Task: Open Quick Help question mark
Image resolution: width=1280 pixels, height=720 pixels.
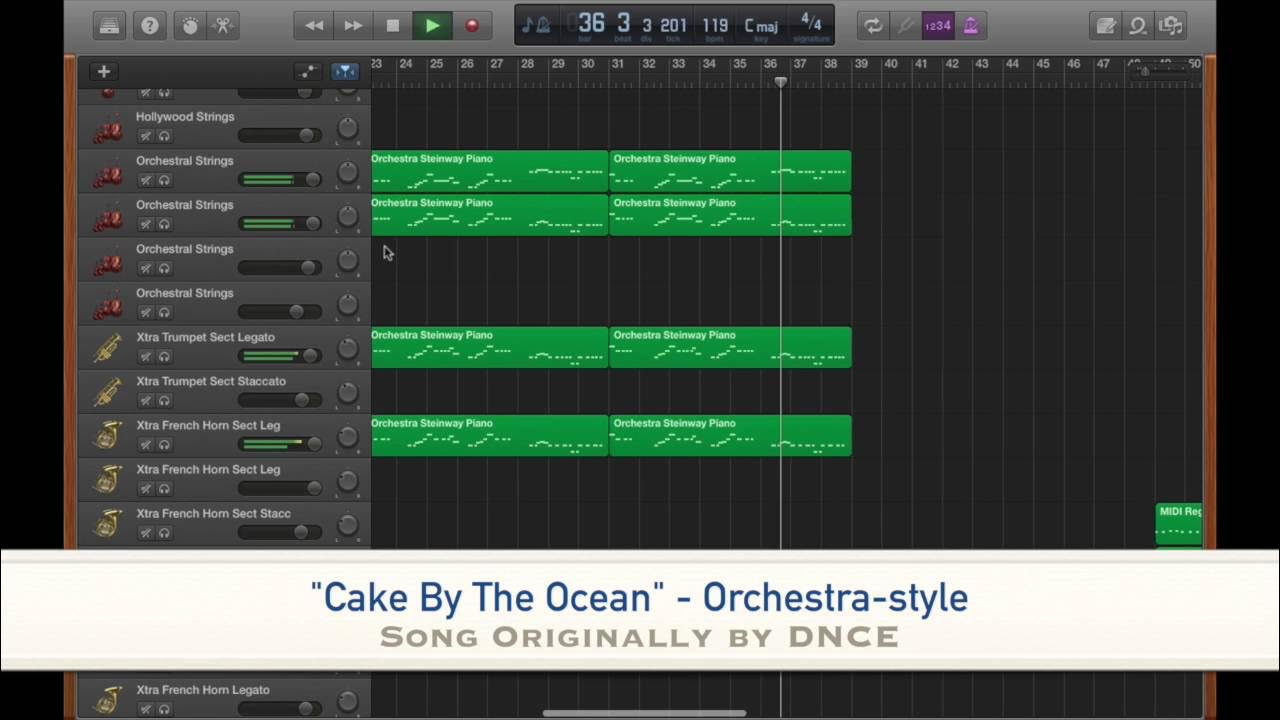Action: click(x=149, y=26)
